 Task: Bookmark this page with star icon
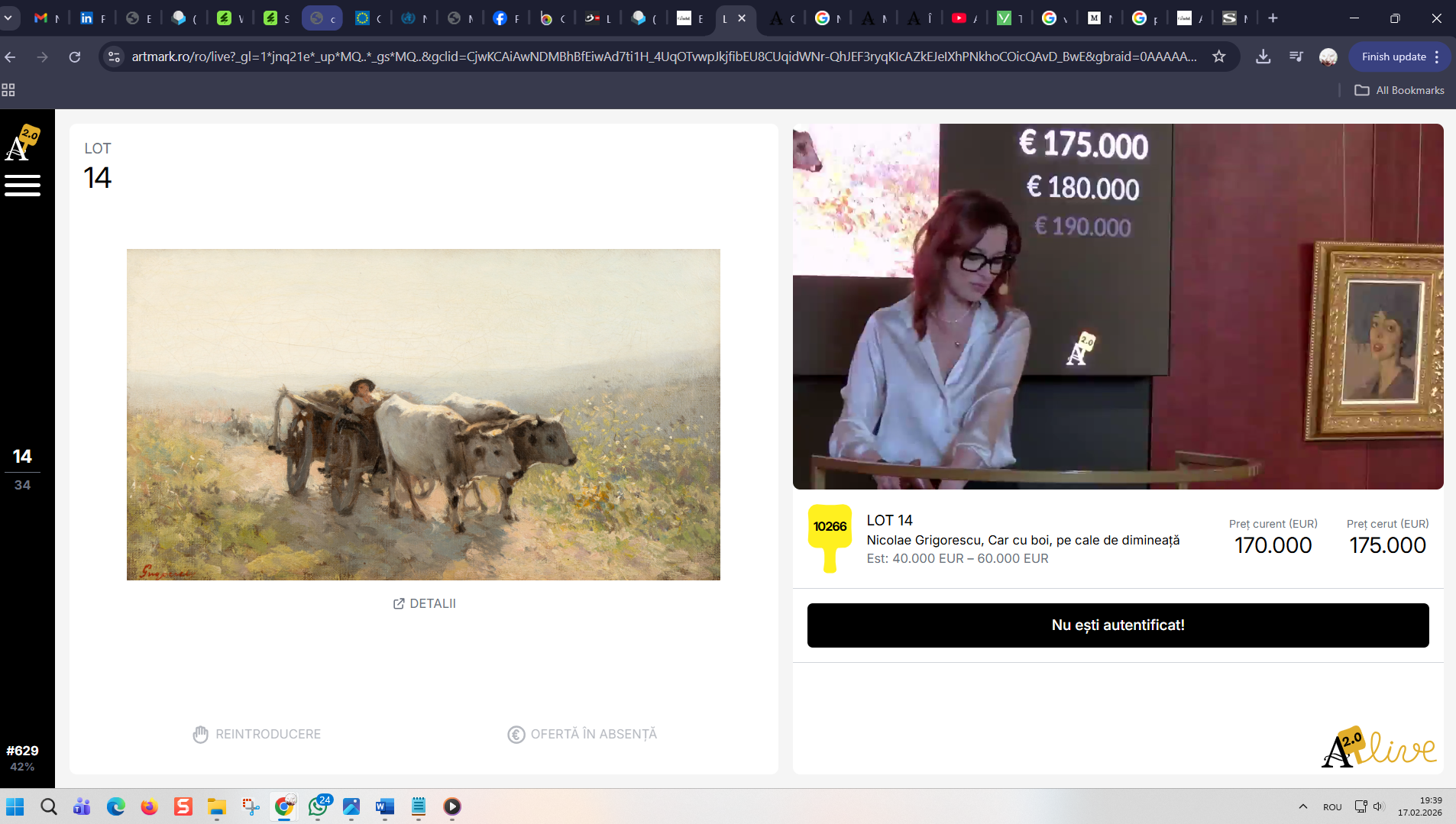[1219, 57]
